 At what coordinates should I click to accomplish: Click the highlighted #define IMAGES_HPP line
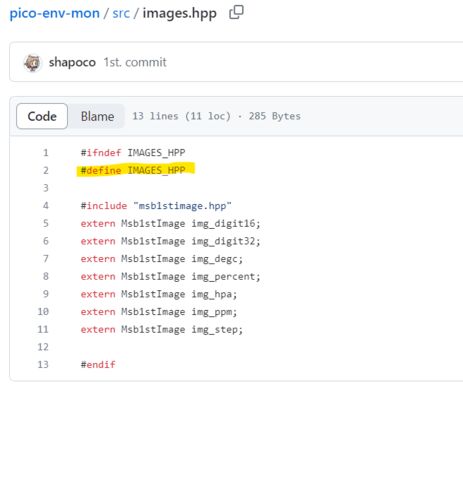pyautogui.click(x=133, y=170)
